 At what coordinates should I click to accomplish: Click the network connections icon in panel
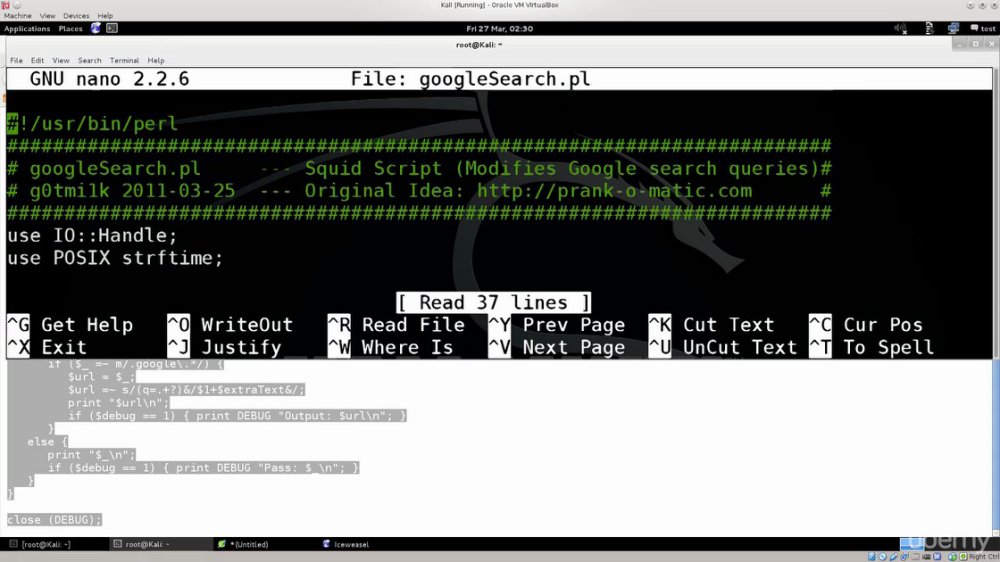(953, 28)
